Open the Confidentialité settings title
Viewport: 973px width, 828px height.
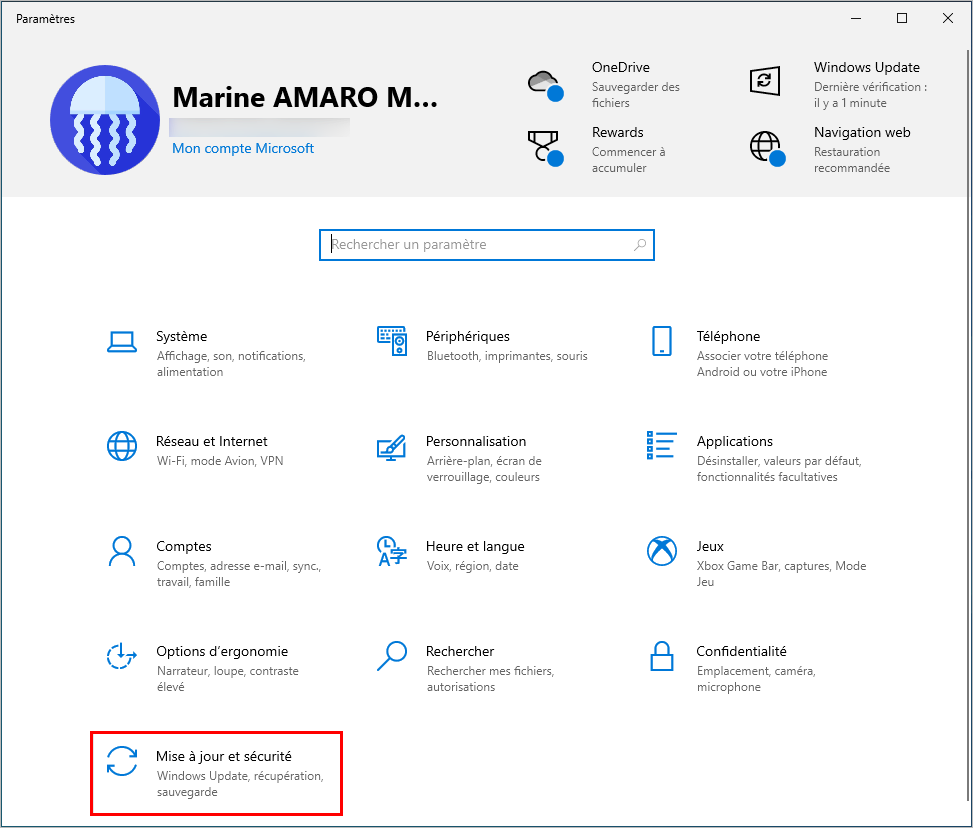[741, 651]
